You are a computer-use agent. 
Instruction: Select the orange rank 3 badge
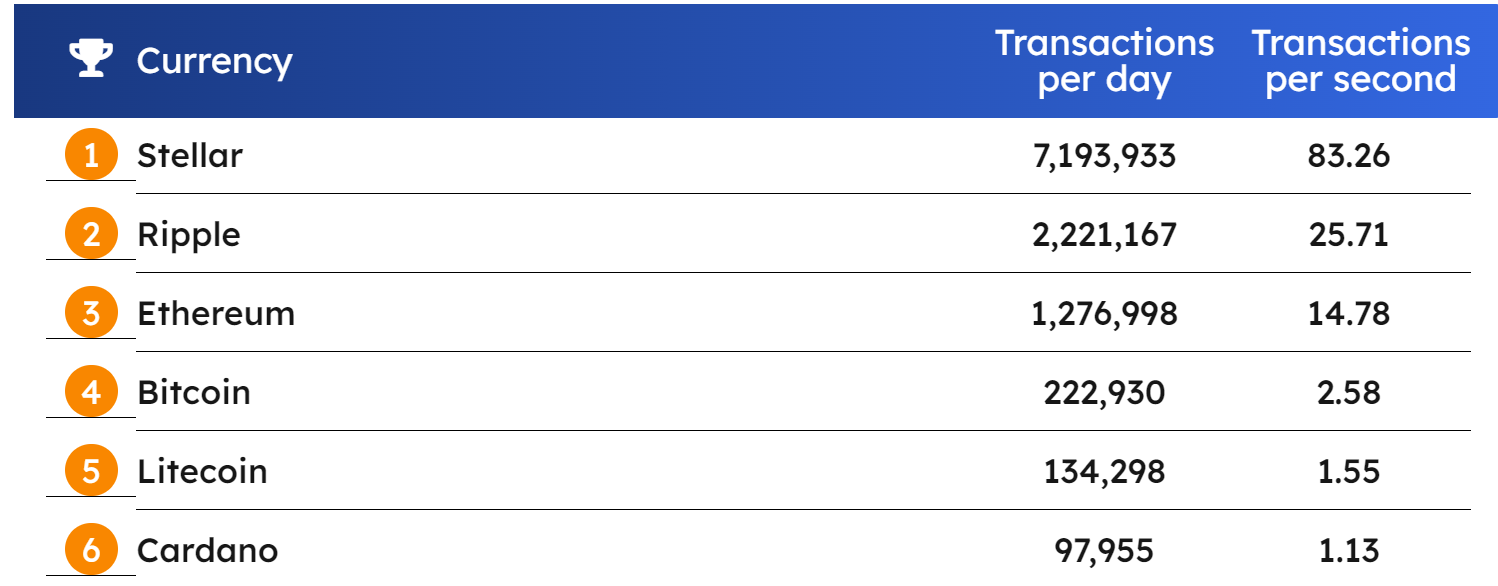(x=91, y=314)
